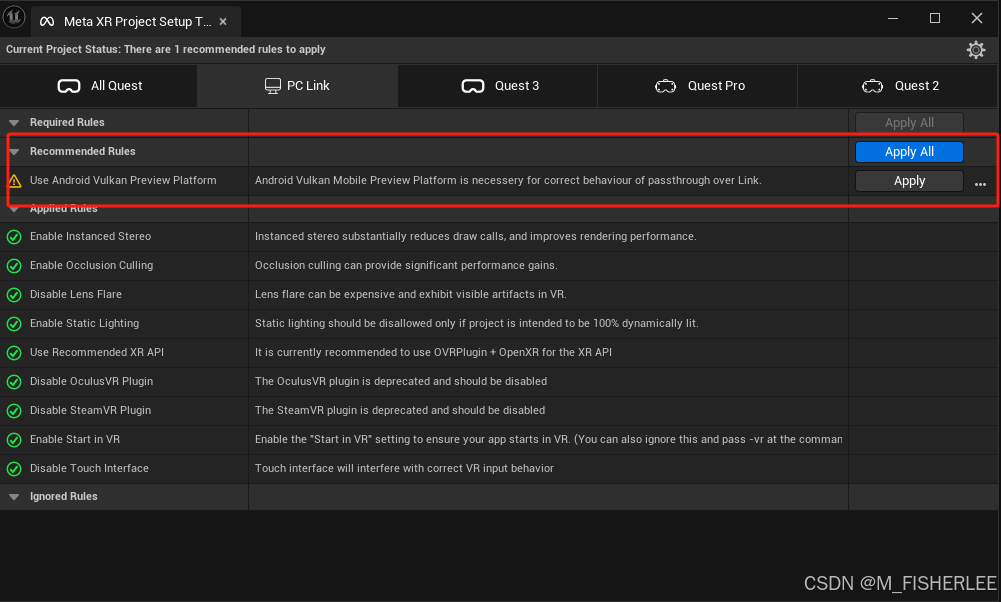
Task: Switch to the Quest Pro tab
Action: point(698,86)
